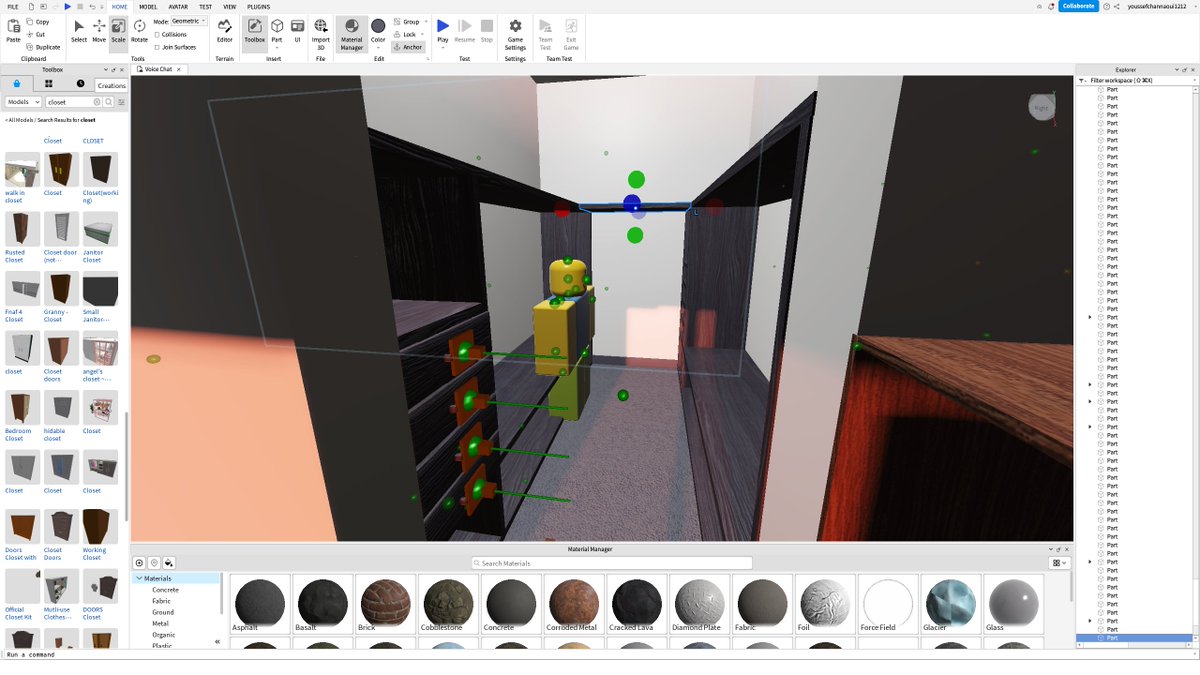1200x675 pixels.
Task: Open Toolbox Recent clock tab
Action: tap(80, 84)
